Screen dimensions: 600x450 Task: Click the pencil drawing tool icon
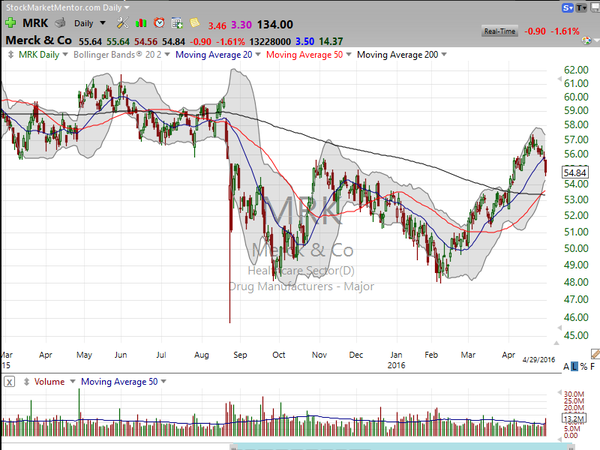[x=595, y=353]
